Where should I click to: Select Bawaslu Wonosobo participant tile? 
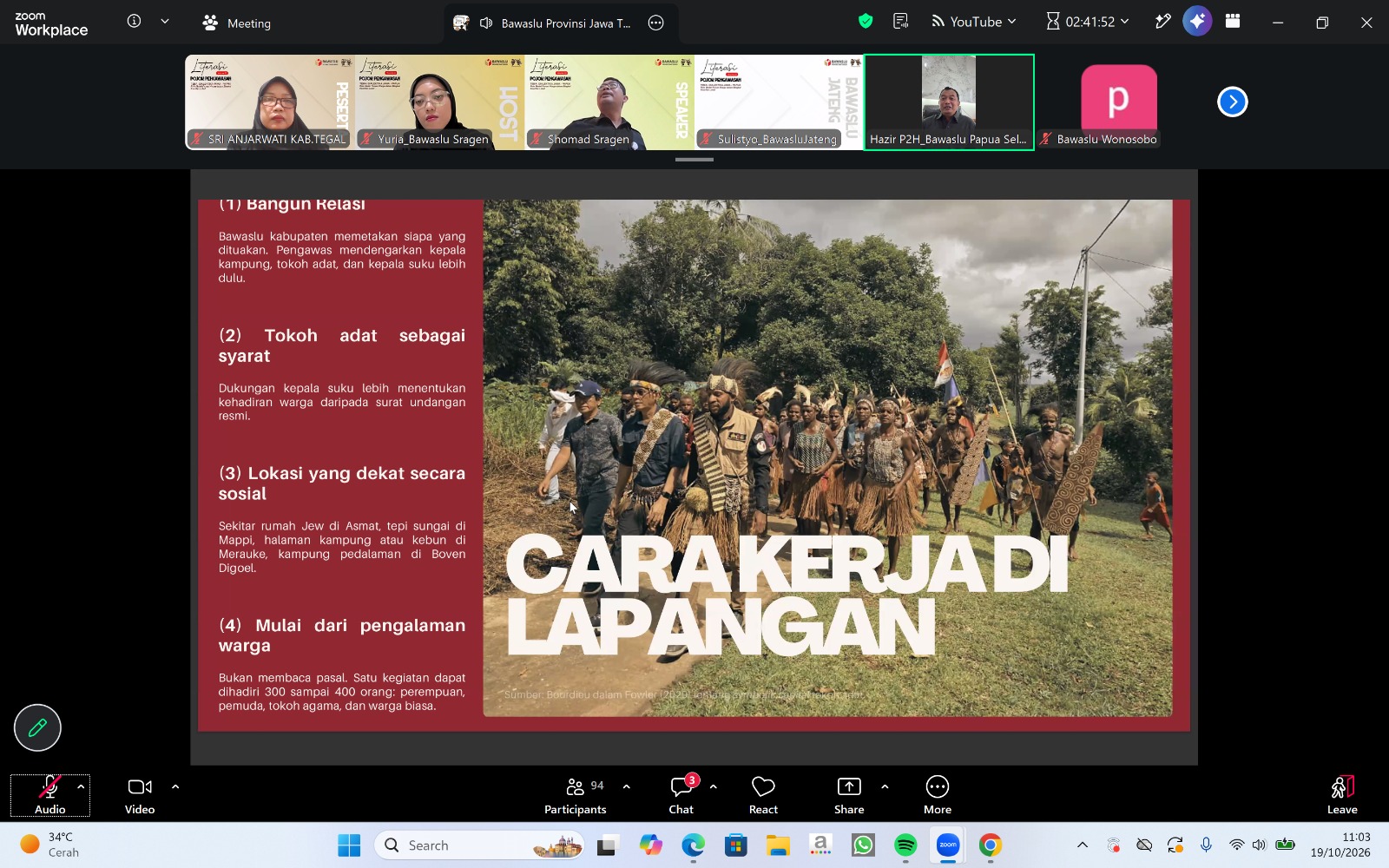(x=1119, y=102)
